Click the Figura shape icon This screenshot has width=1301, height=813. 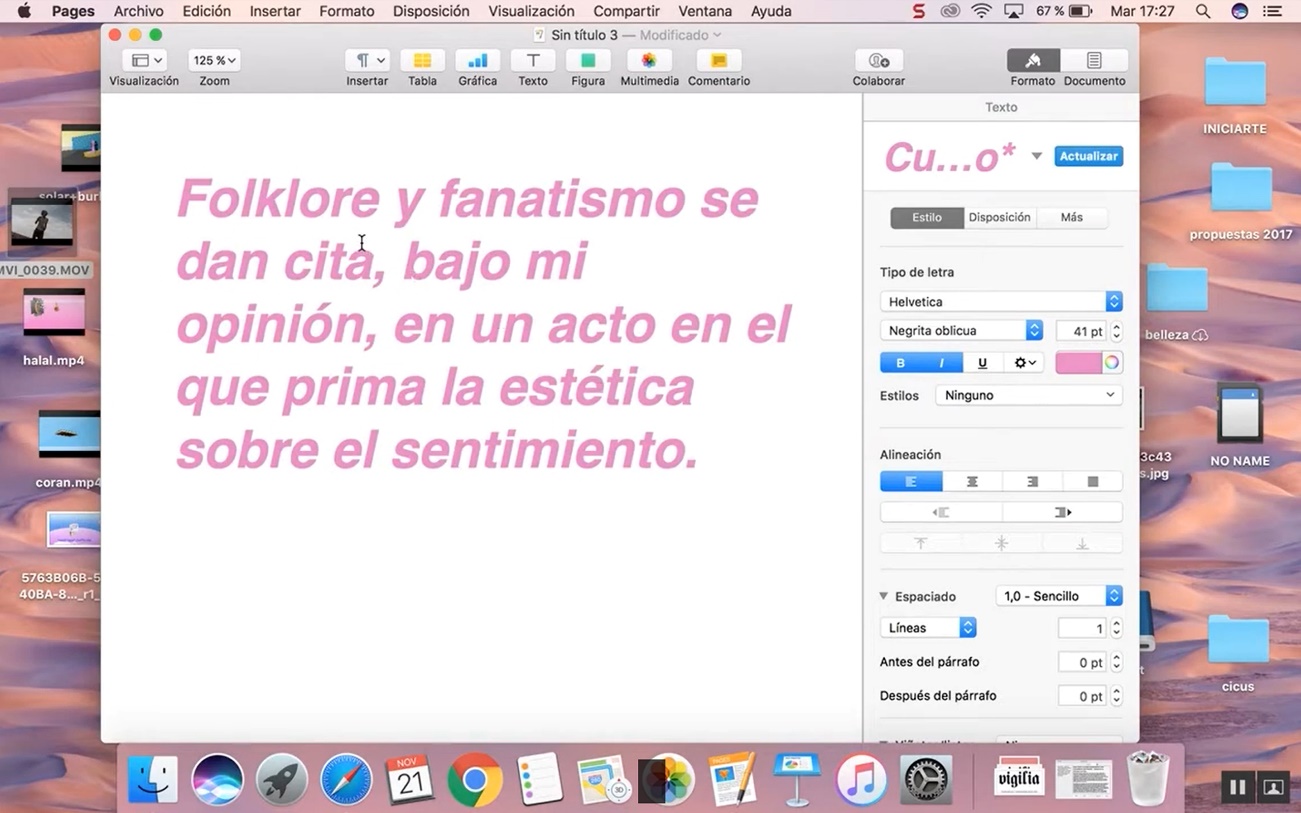pyautogui.click(x=588, y=61)
